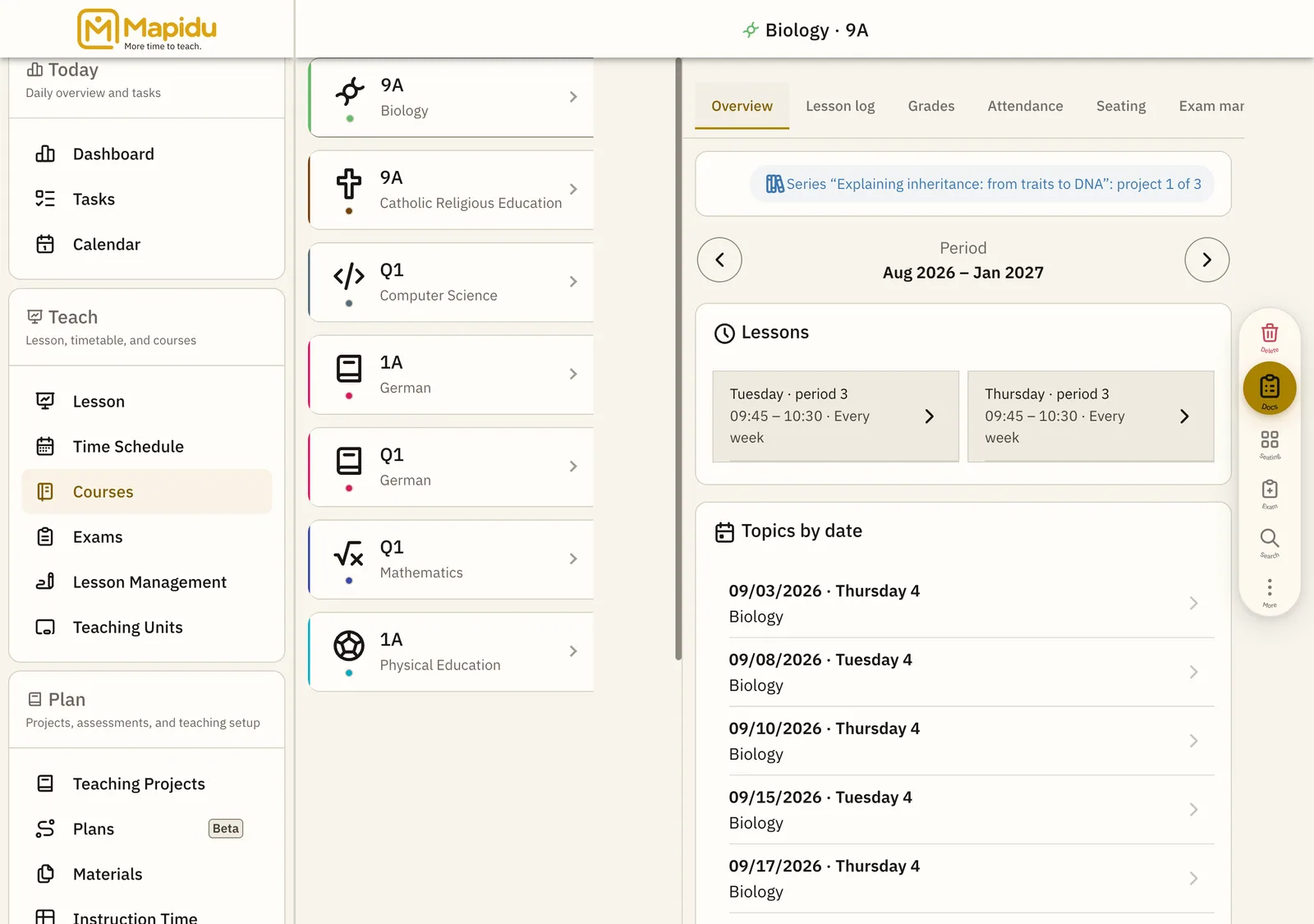This screenshot has width=1314, height=924.
Task: Open Calendar in the sidebar
Action: point(147,245)
